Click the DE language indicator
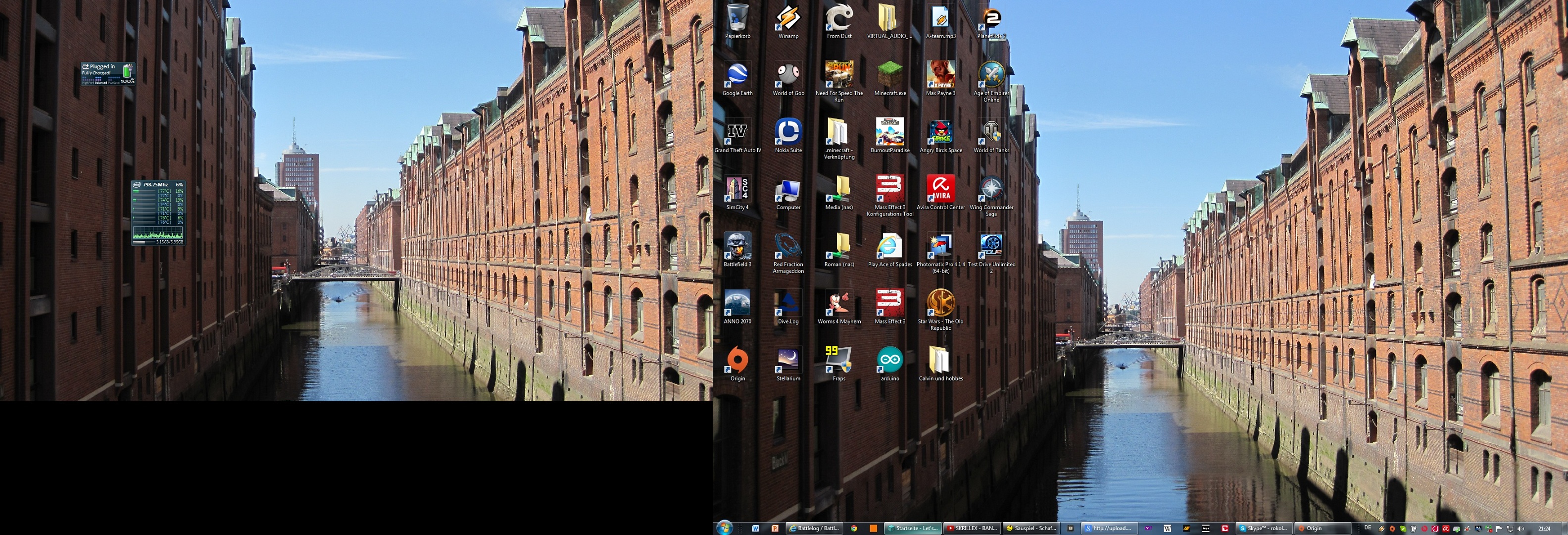Viewport: 1568px width, 535px height. [1368, 528]
